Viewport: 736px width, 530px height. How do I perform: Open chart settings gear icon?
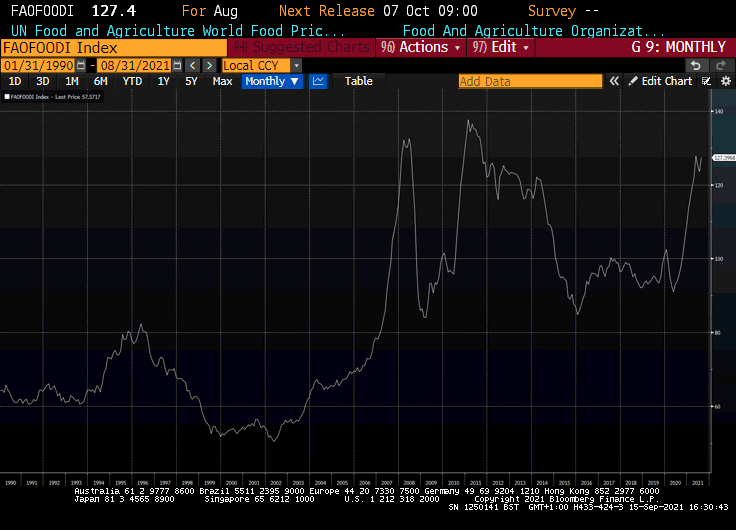click(x=725, y=81)
